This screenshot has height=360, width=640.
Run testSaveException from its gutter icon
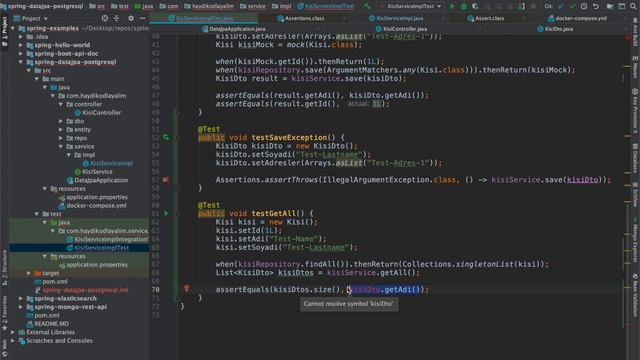pyautogui.click(x=166, y=138)
